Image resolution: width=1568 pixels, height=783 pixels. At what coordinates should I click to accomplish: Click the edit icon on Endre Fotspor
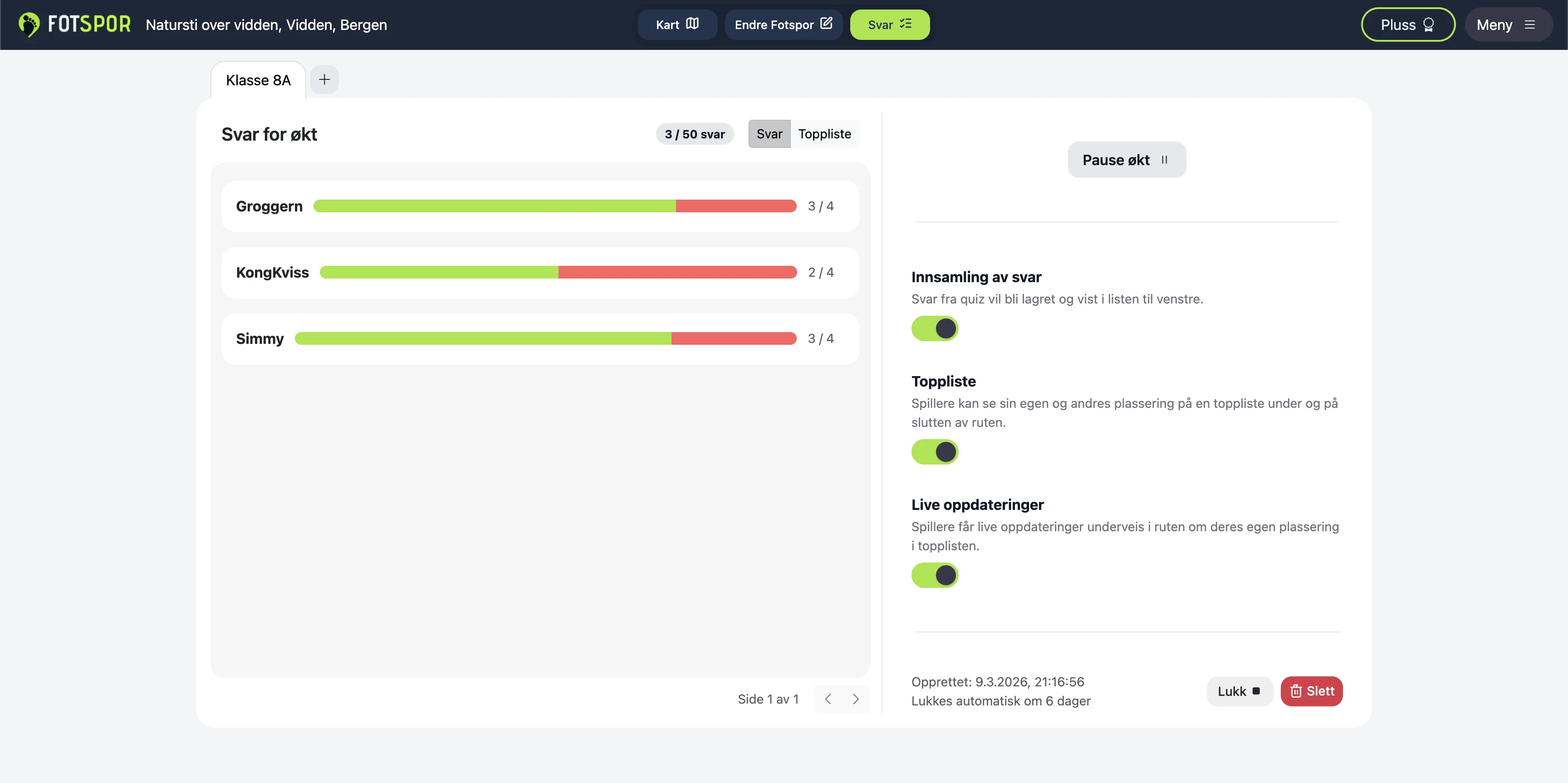(827, 23)
